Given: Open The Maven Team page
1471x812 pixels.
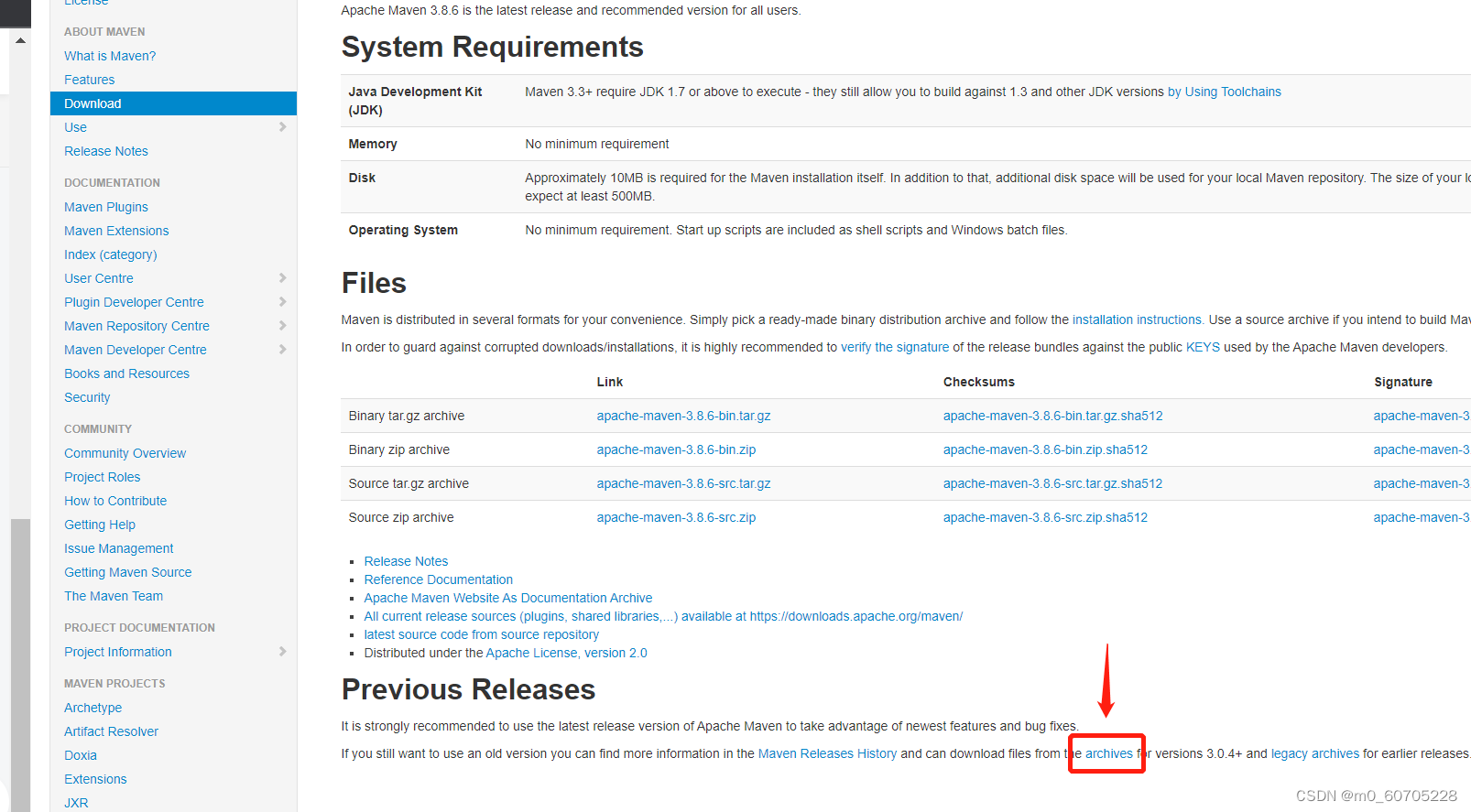Looking at the screenshot, I should click(114, 596).
